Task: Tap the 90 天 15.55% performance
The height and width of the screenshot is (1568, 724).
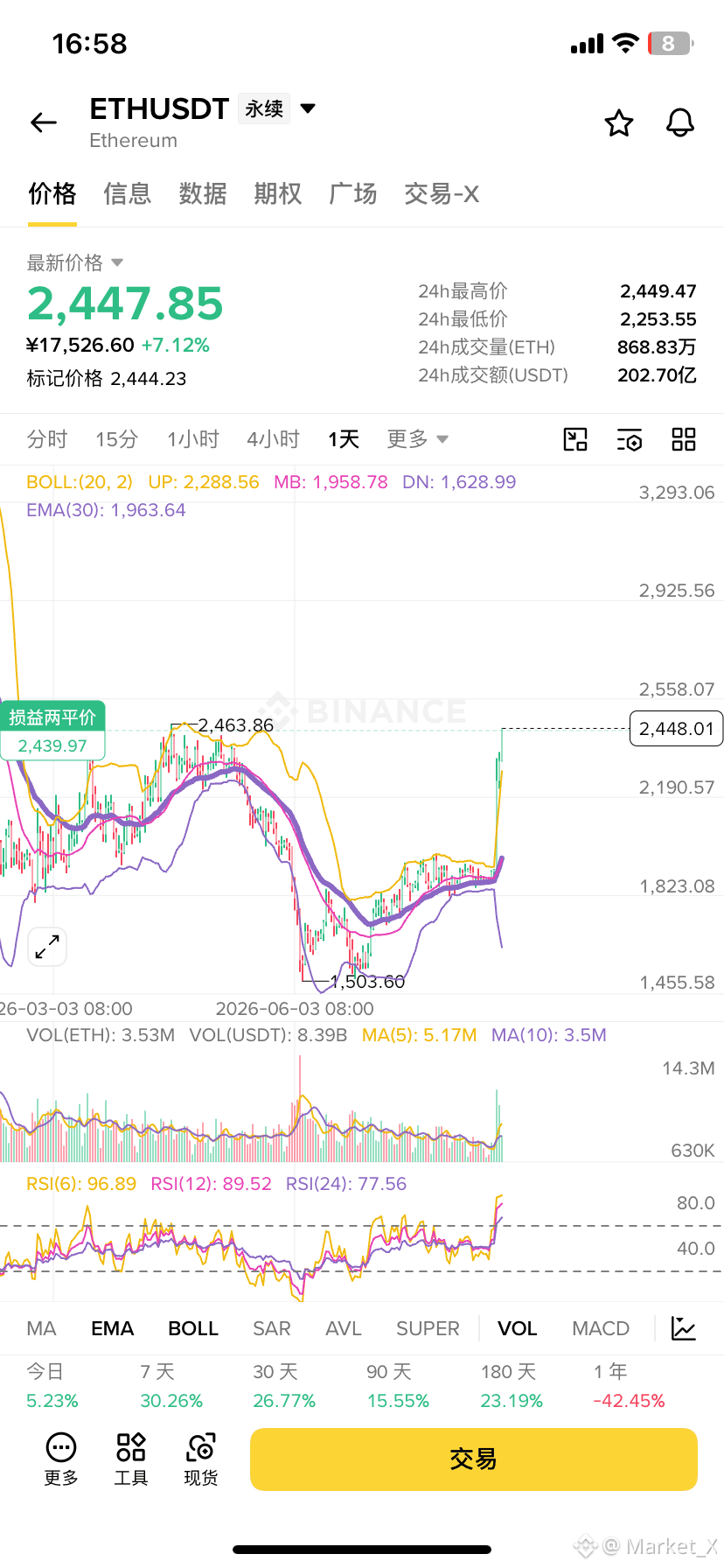Action: click(x=398, y=1386)
